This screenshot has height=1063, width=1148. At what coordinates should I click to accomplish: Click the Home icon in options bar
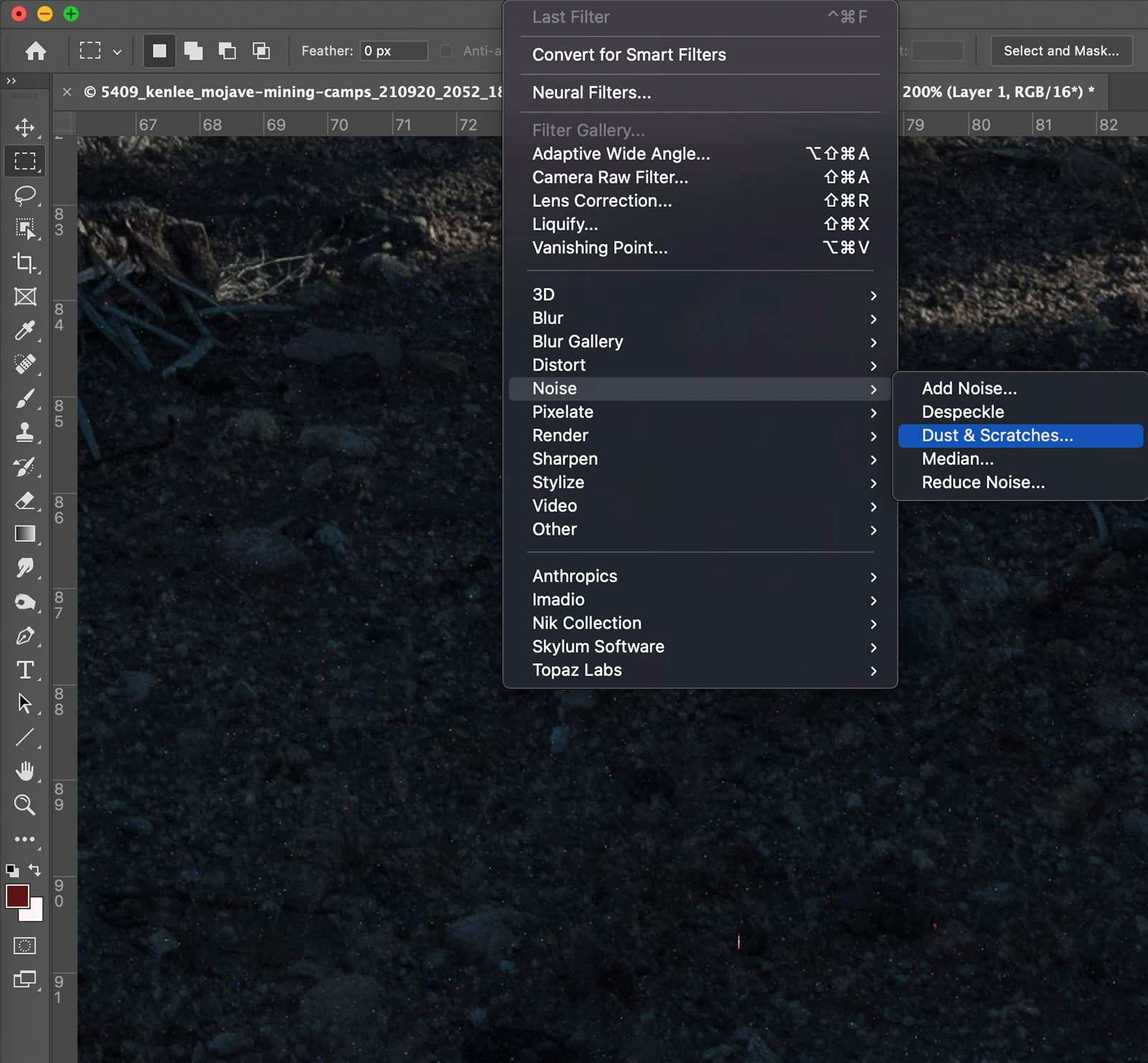[36, 51]
